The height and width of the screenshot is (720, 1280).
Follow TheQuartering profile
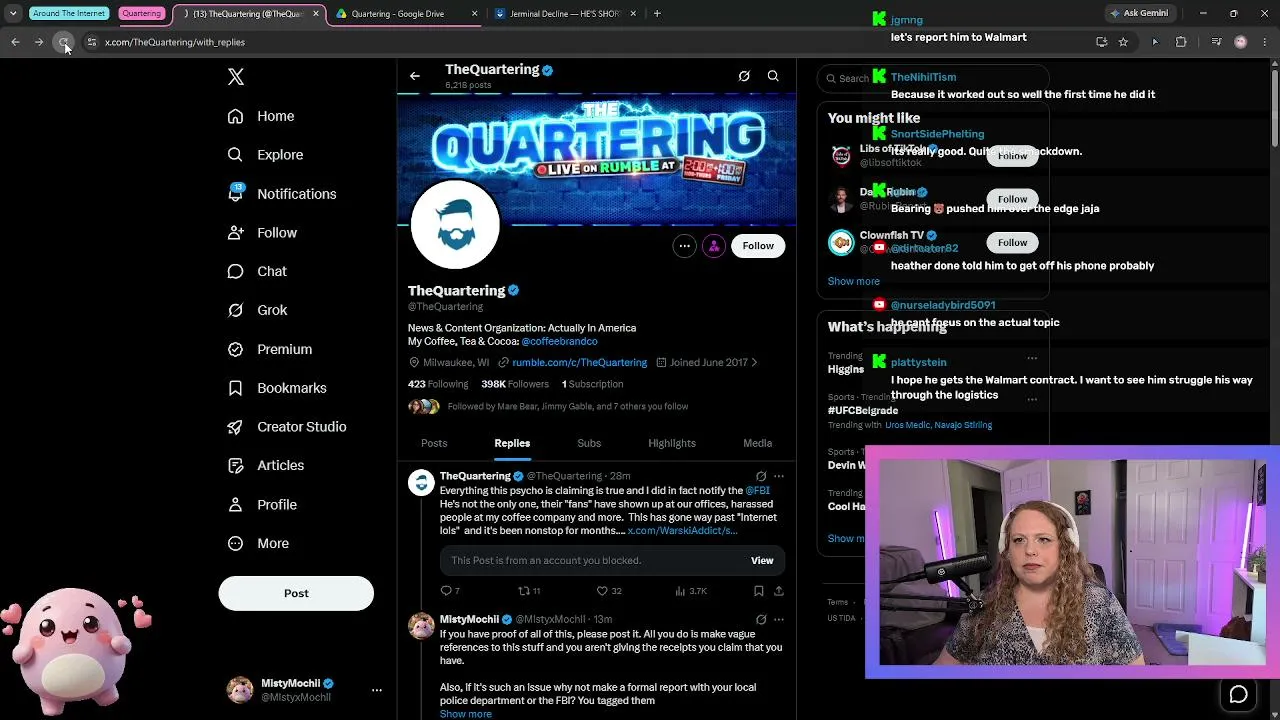coord(758,246)
